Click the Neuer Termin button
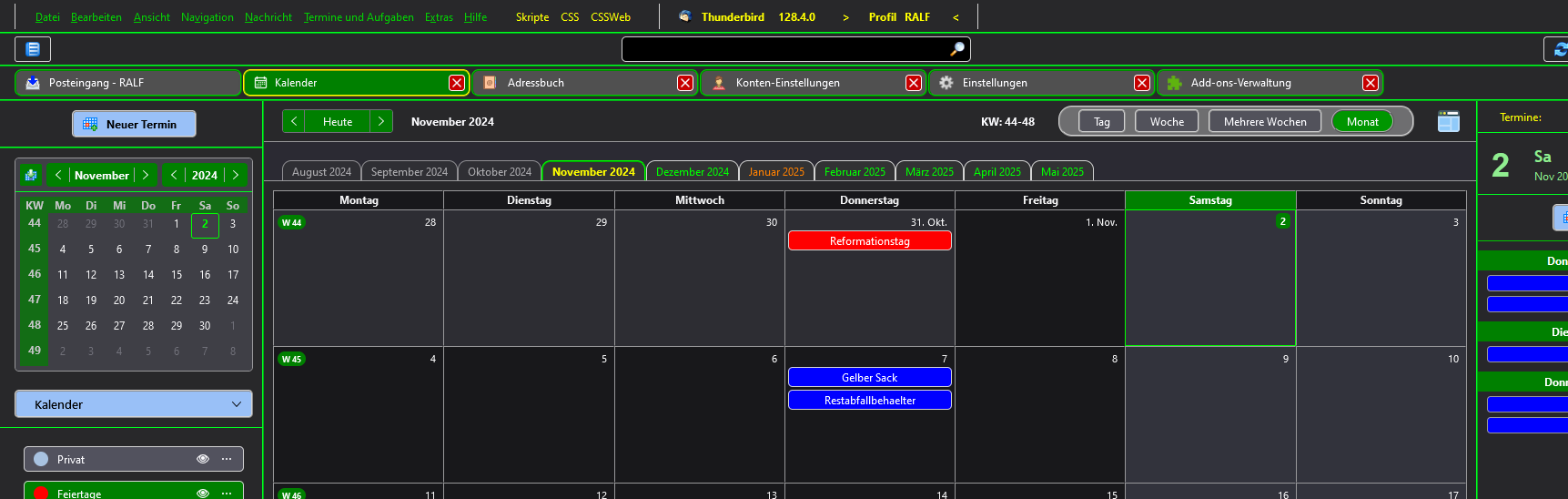This screenshot has width=1568, height=499. tap(134, 124)
